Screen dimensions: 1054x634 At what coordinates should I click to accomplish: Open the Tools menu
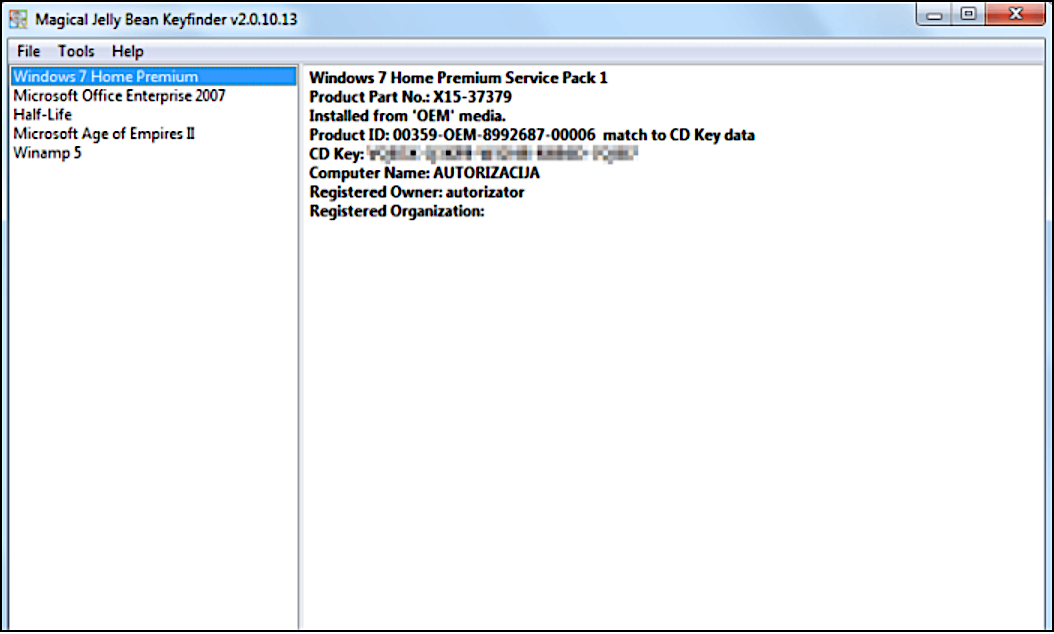76,51
